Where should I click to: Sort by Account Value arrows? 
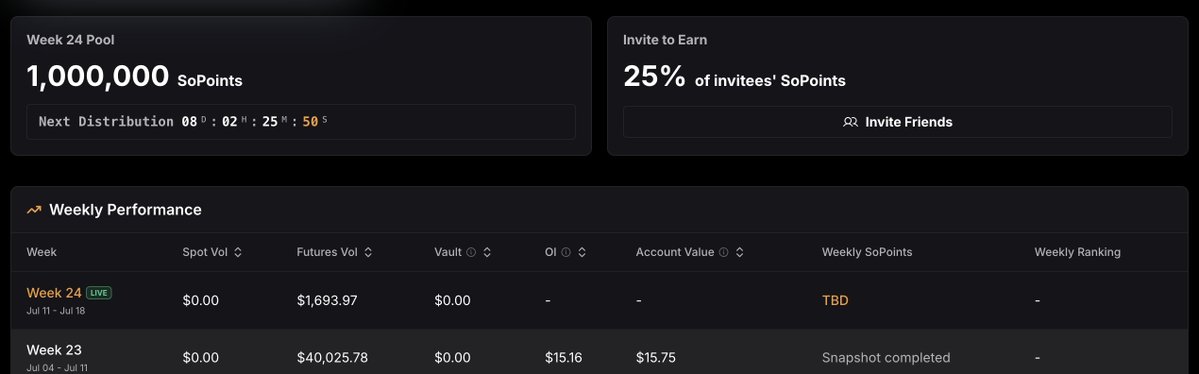739,252
